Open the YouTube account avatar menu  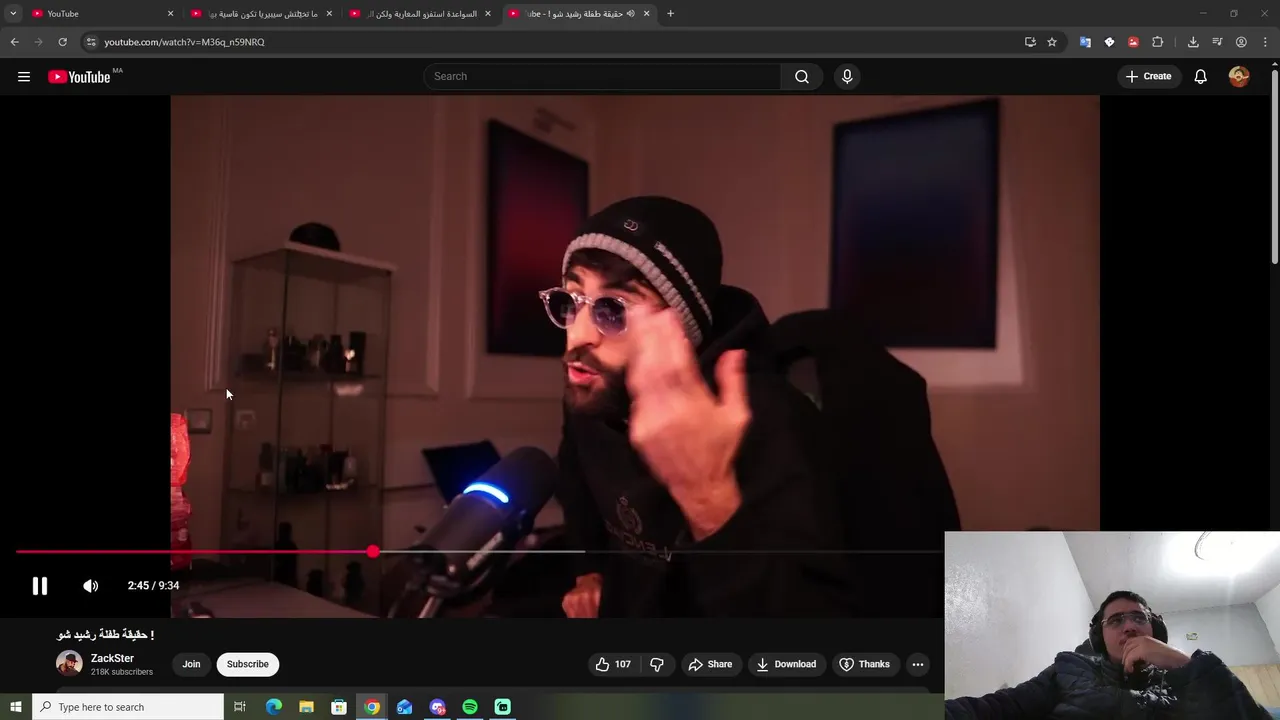(x=1239, y=77)
